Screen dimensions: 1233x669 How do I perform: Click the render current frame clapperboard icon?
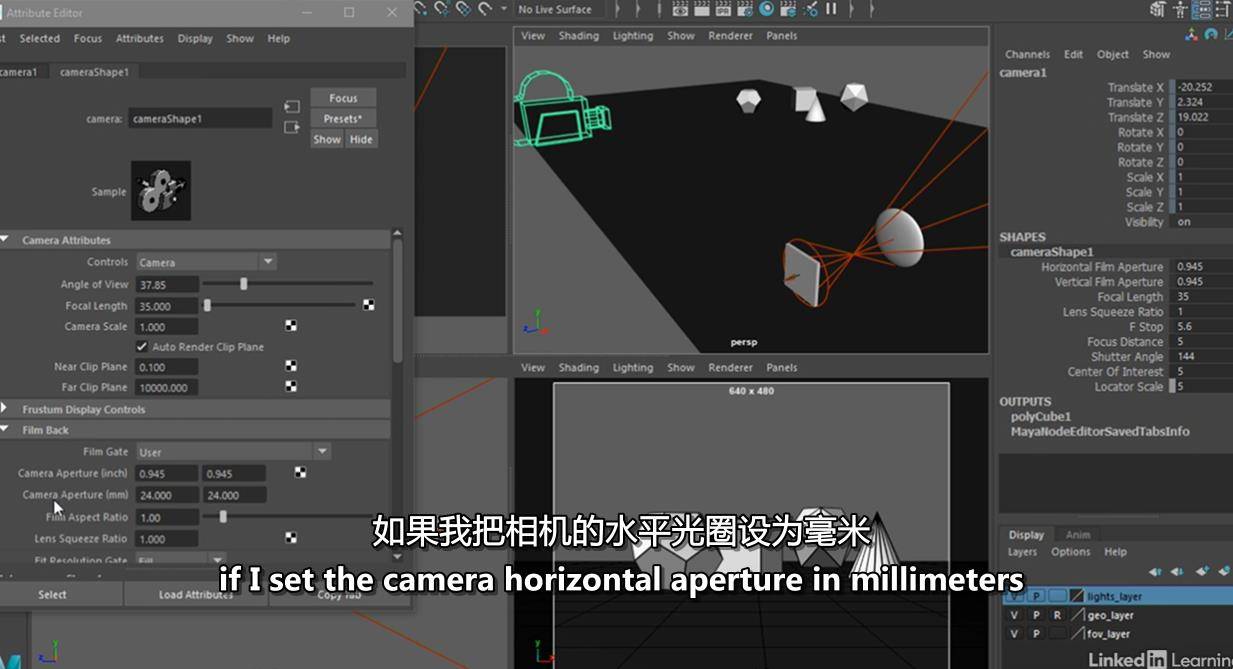[702, 9]
